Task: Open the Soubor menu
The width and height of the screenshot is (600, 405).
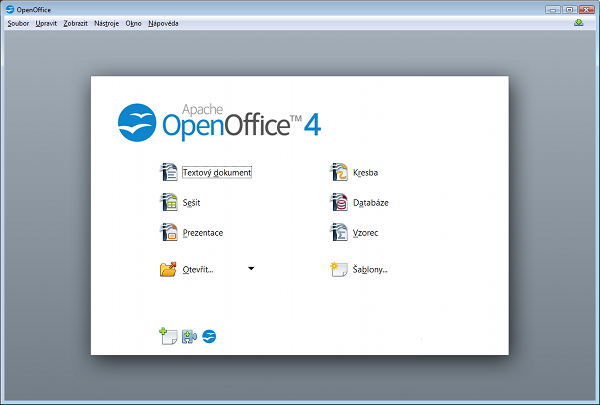Action: 18,23
